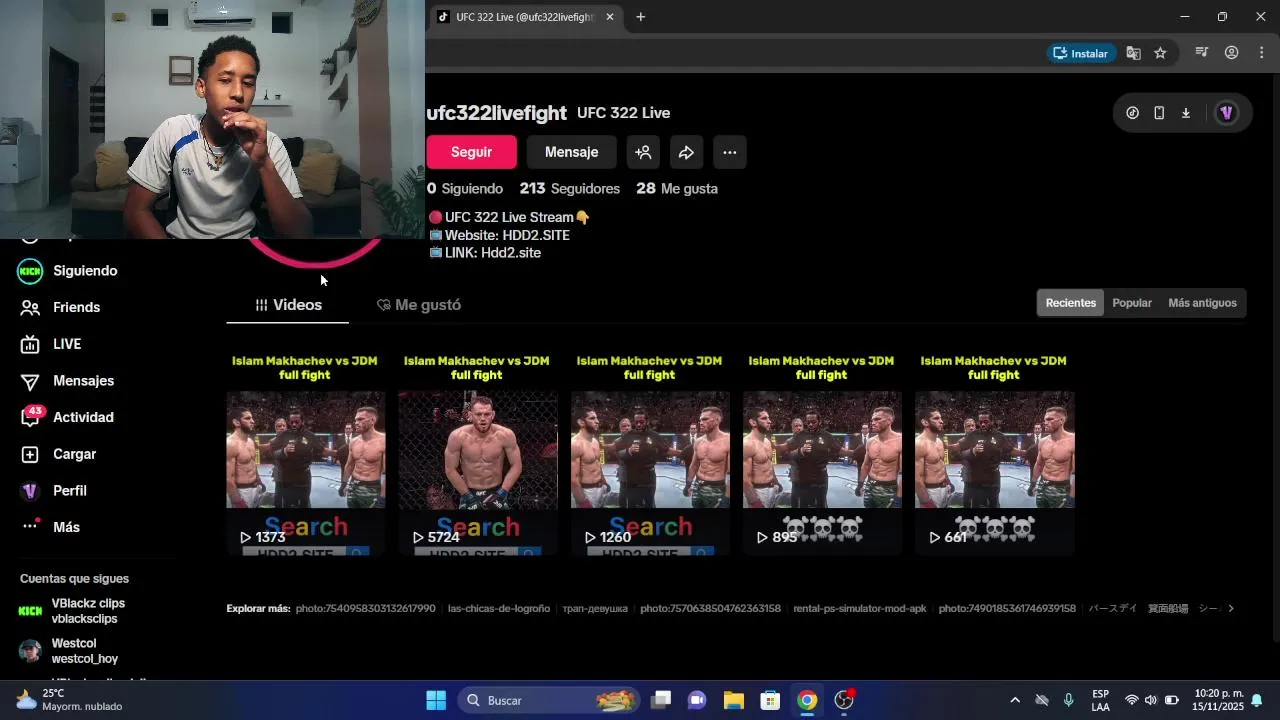Open the 0 Siguiendo count

coord(465,188)
